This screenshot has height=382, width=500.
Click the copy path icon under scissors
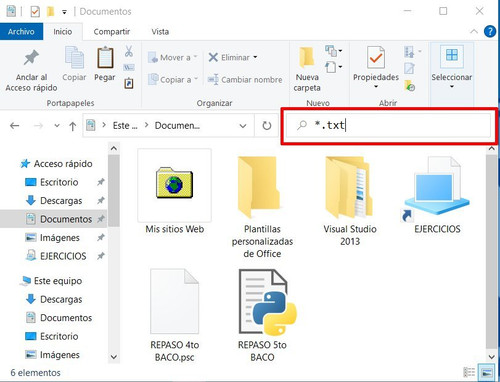point(129,68)
